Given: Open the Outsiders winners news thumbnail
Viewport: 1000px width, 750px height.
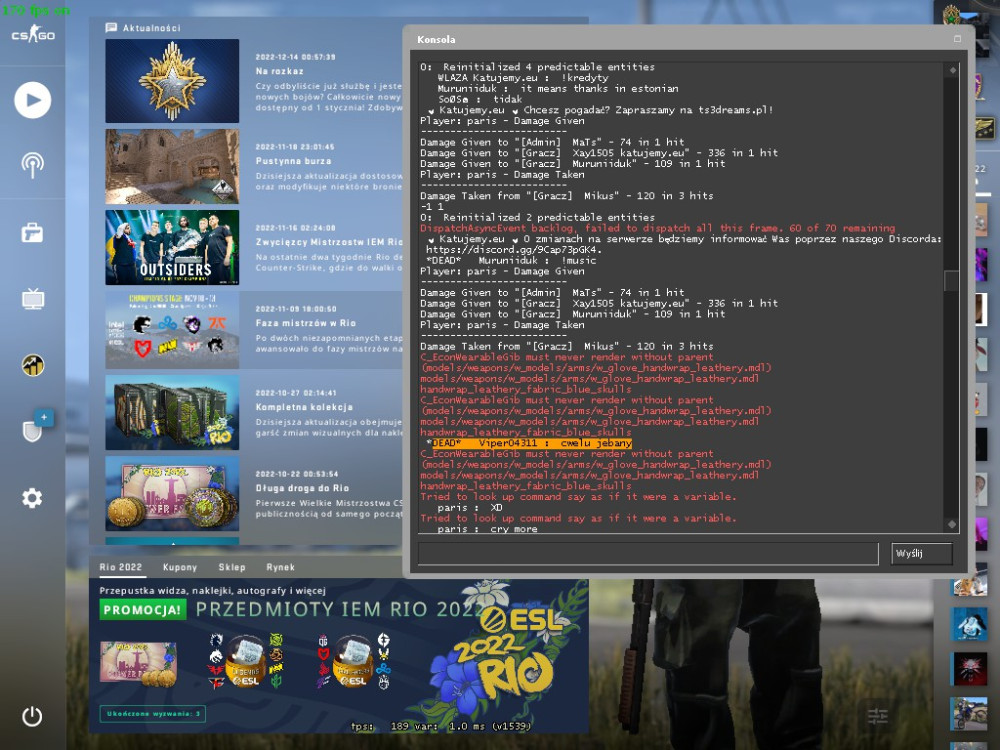Looking at the screenshot, I should (x=172, y=247).
